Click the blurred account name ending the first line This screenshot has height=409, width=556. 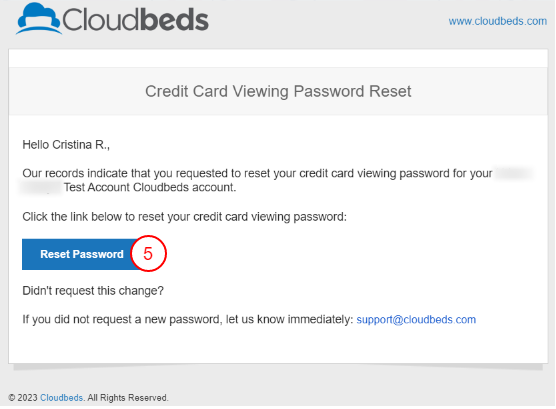[513, 173]
